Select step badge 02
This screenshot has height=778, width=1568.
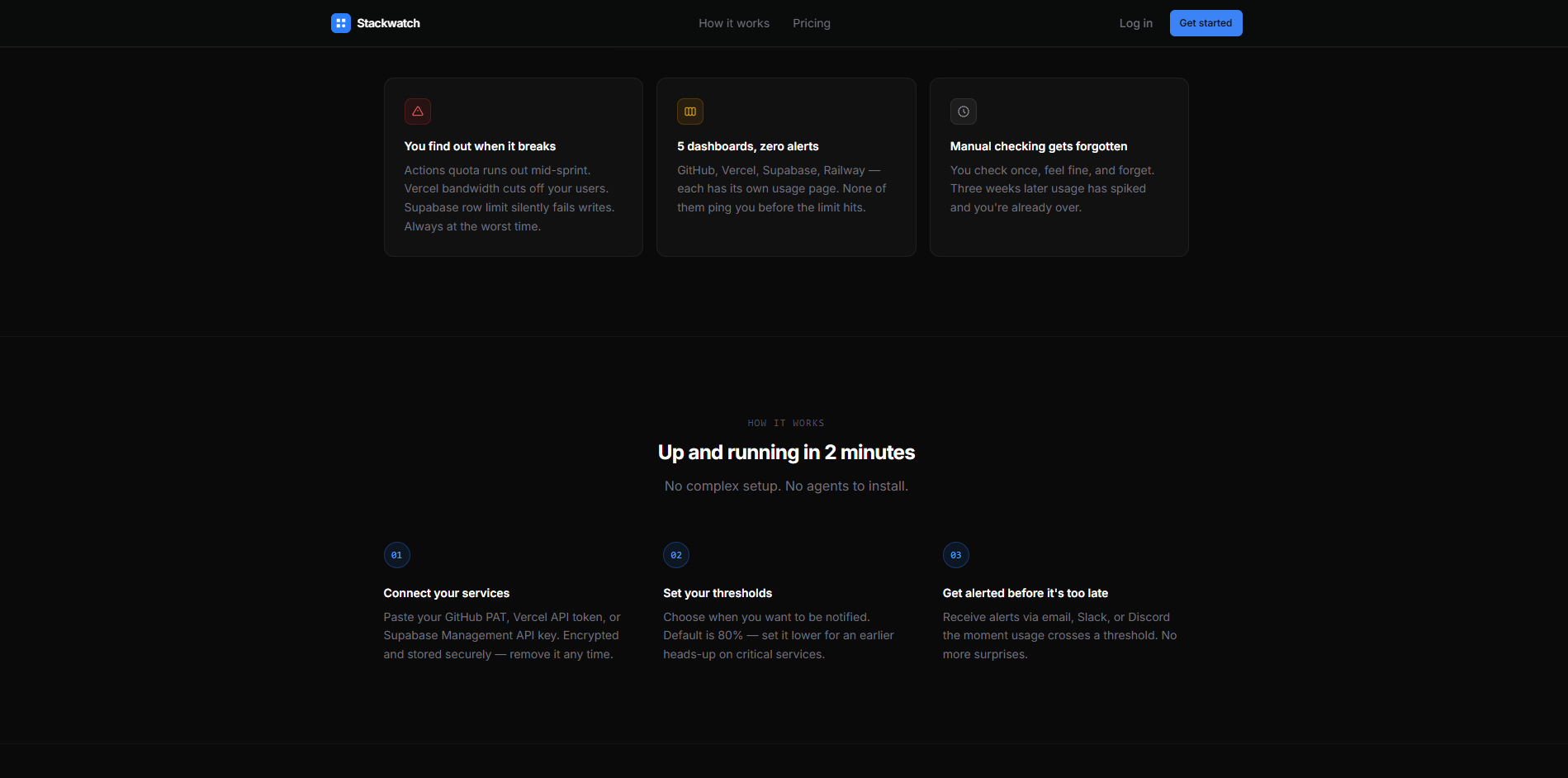675,554
